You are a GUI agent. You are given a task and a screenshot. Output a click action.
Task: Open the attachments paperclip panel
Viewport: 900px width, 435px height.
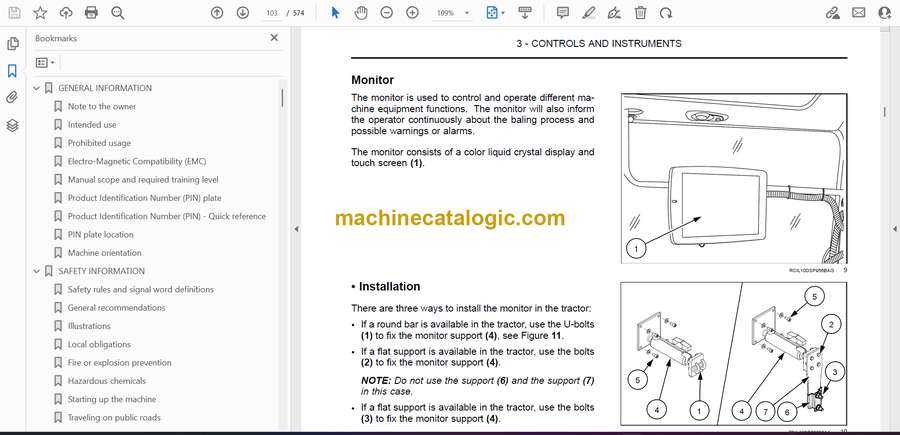pos(13,98)
